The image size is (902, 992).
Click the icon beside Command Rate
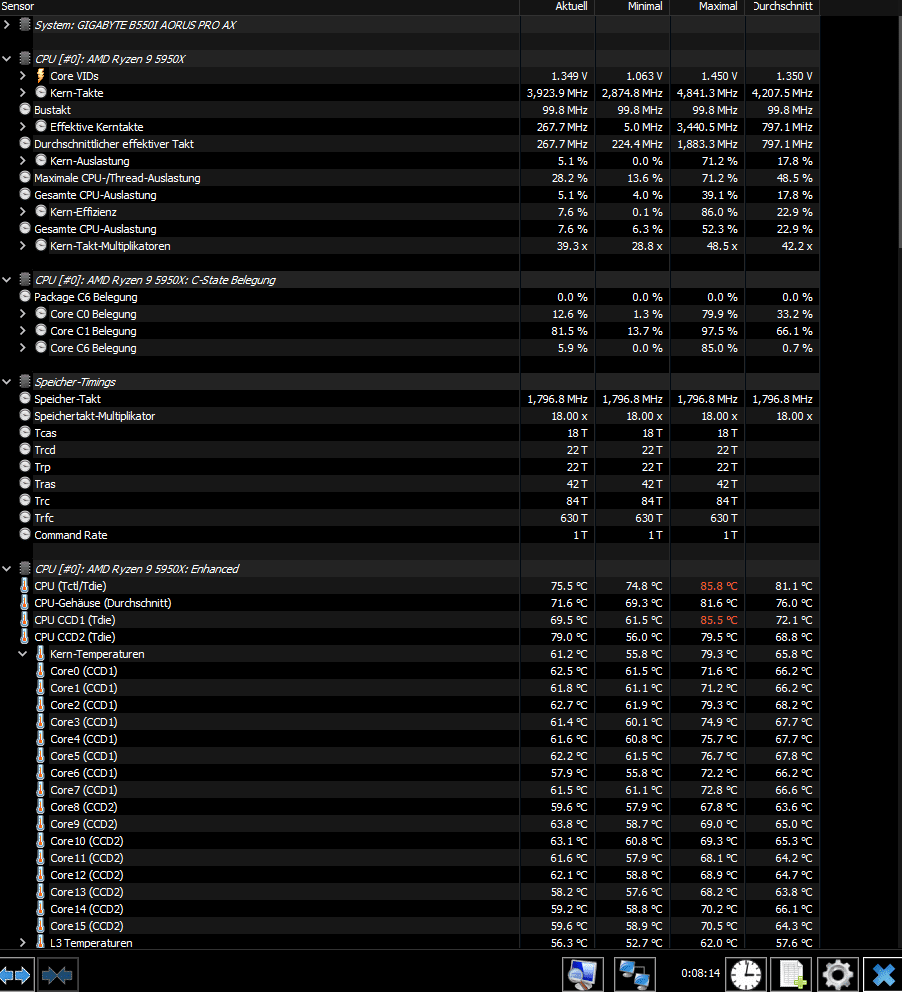25,535
